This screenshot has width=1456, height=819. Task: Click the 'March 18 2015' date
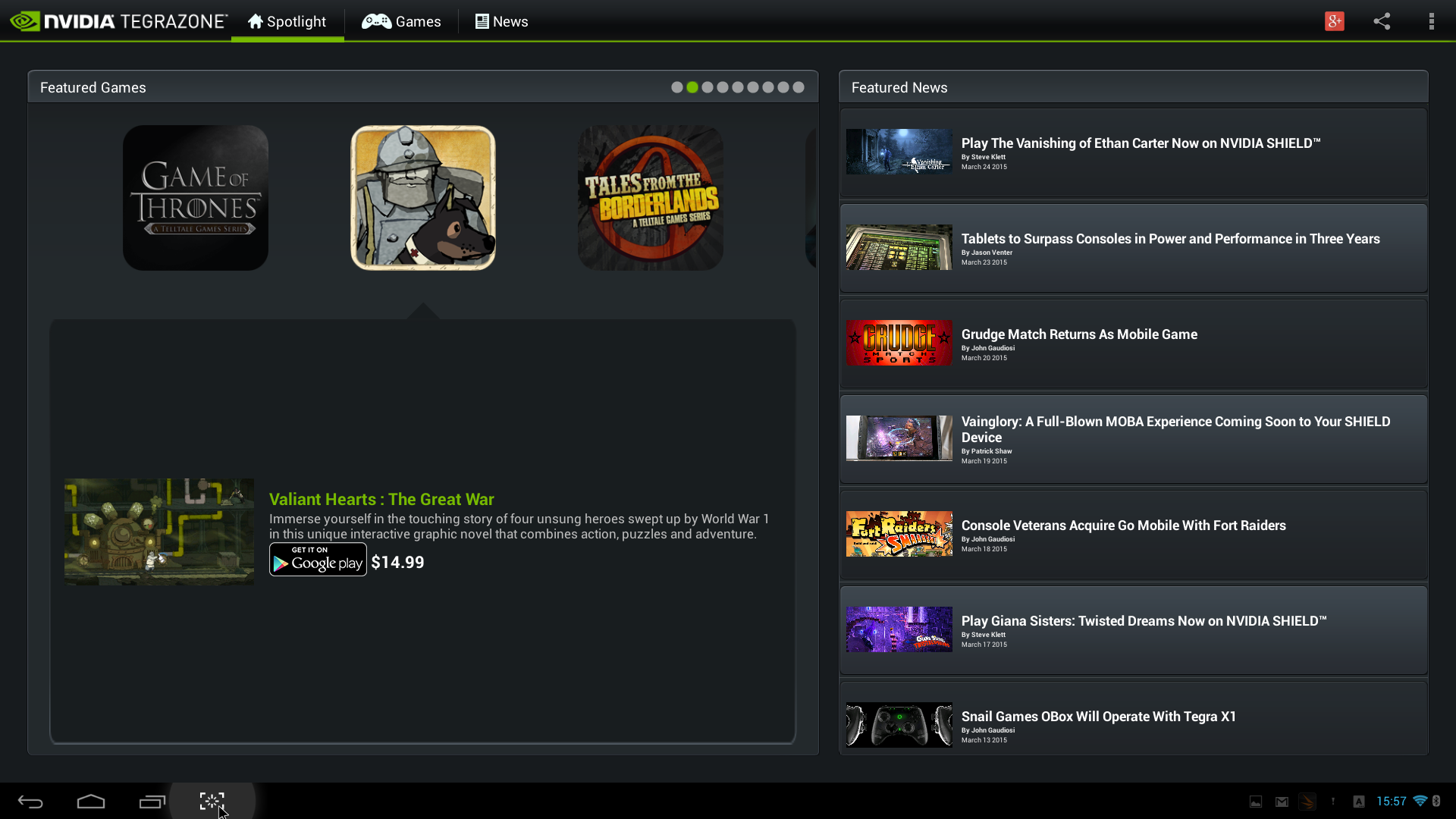[x=984, y=549]
